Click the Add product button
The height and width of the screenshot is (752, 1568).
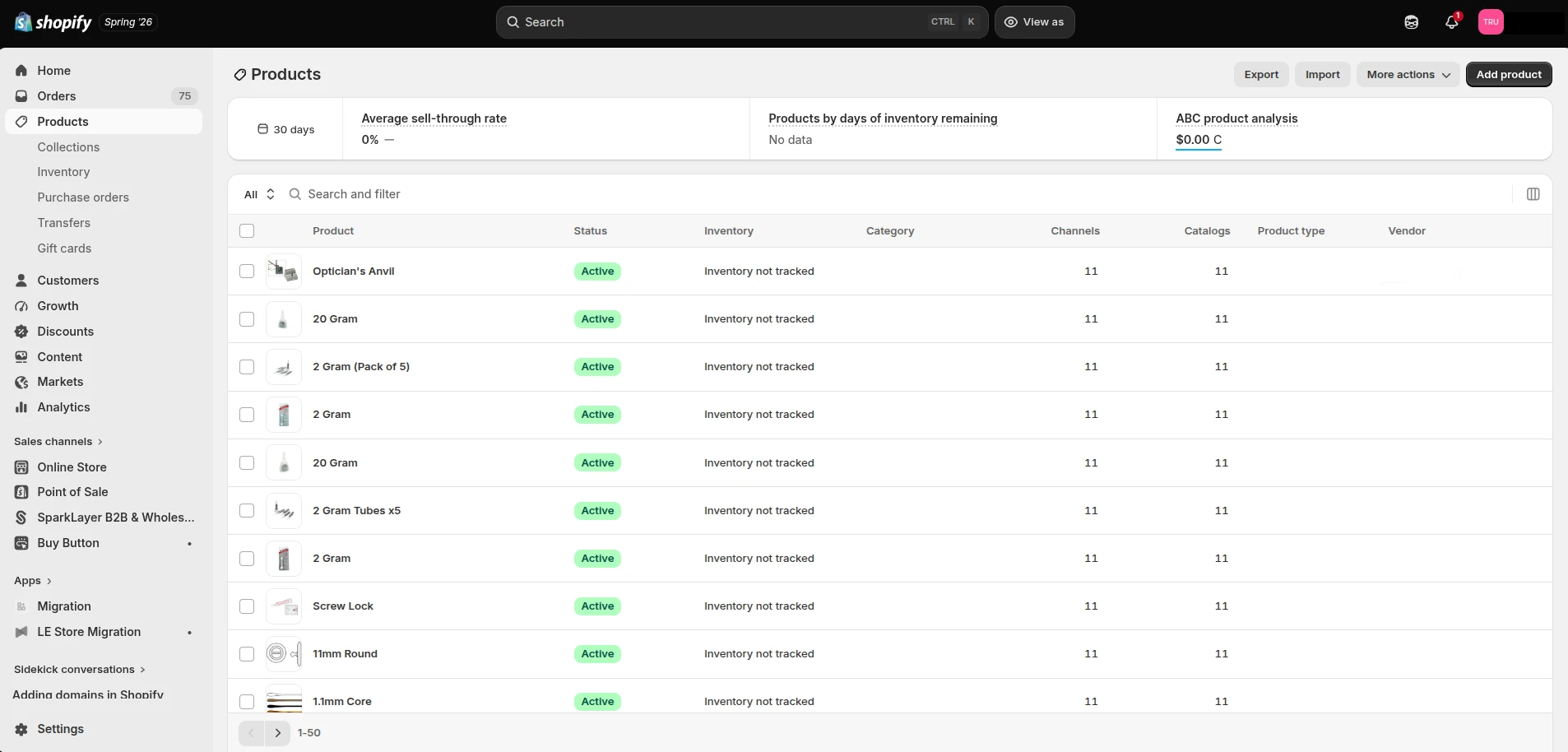click(x=1509, y=74)
